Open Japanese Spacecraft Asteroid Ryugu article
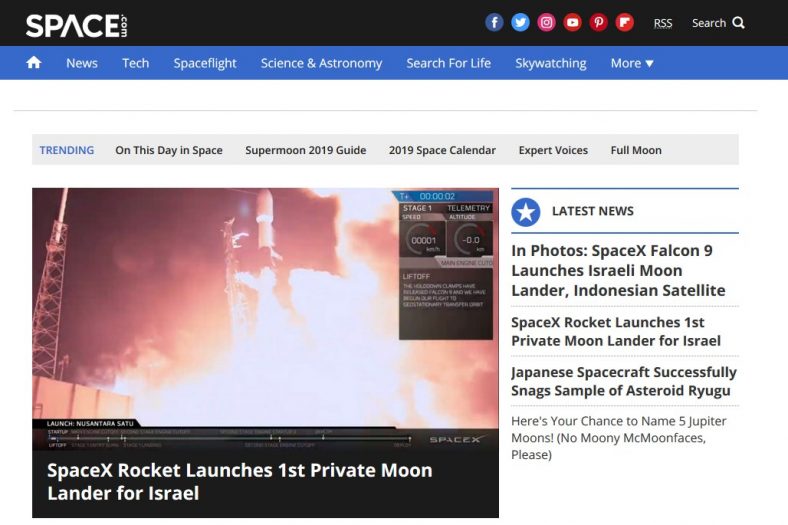 click(624, 381)
